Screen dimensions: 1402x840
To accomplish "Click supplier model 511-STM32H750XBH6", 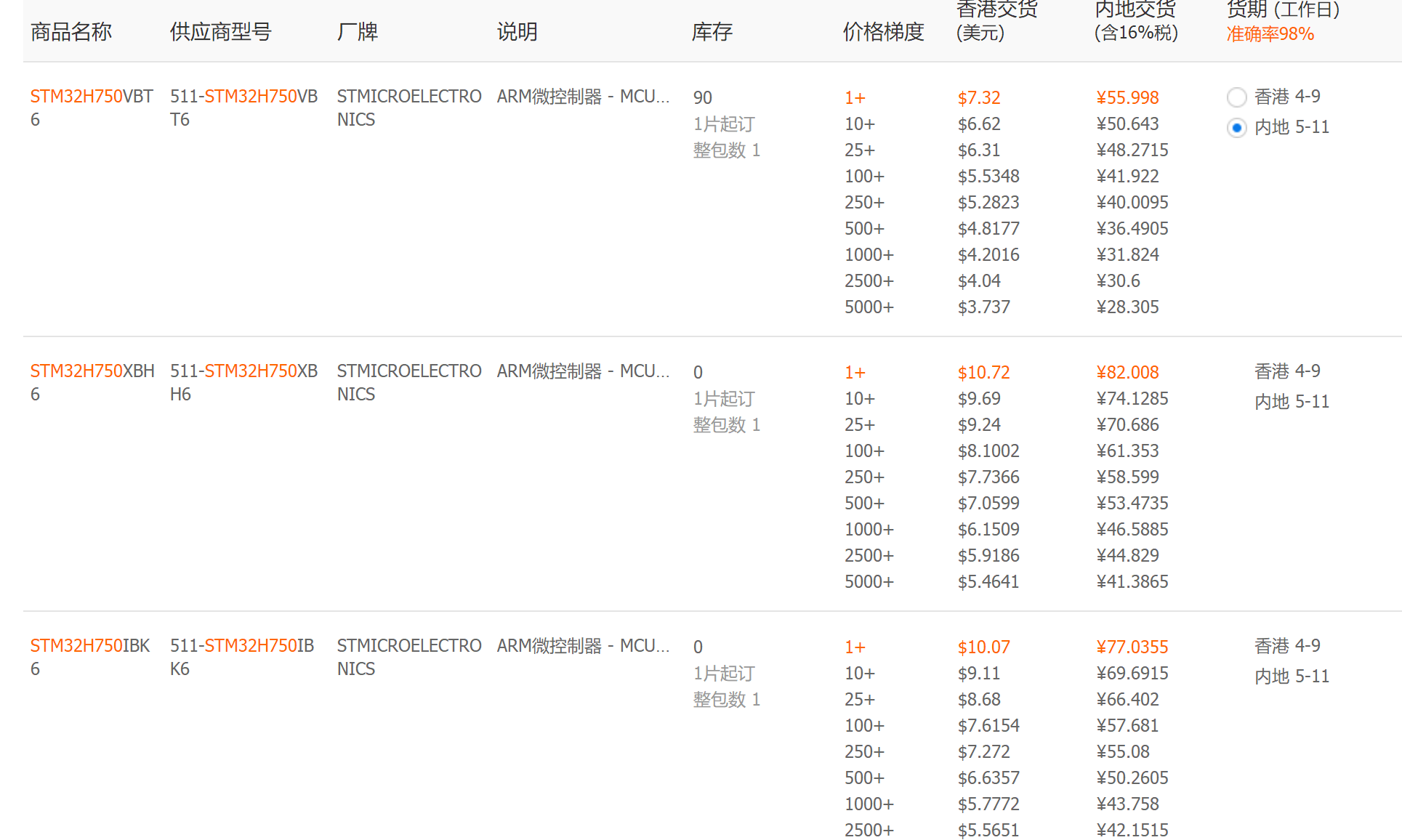I will [x=243, y=382].
